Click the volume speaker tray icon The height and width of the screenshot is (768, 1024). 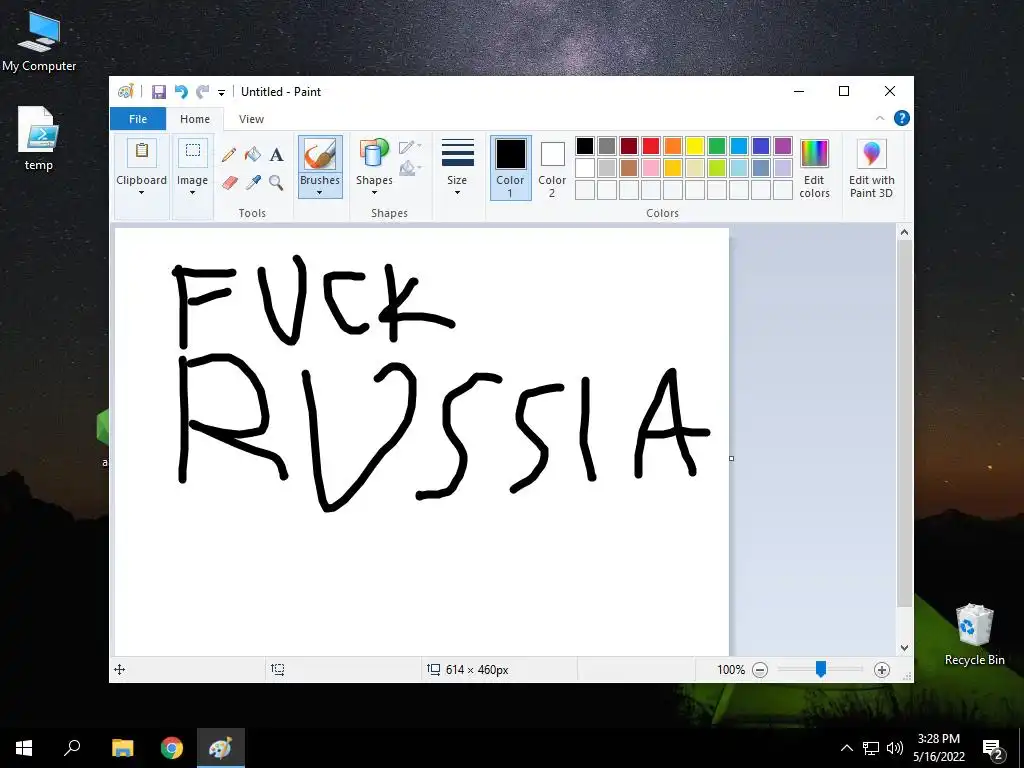[895, 748]
